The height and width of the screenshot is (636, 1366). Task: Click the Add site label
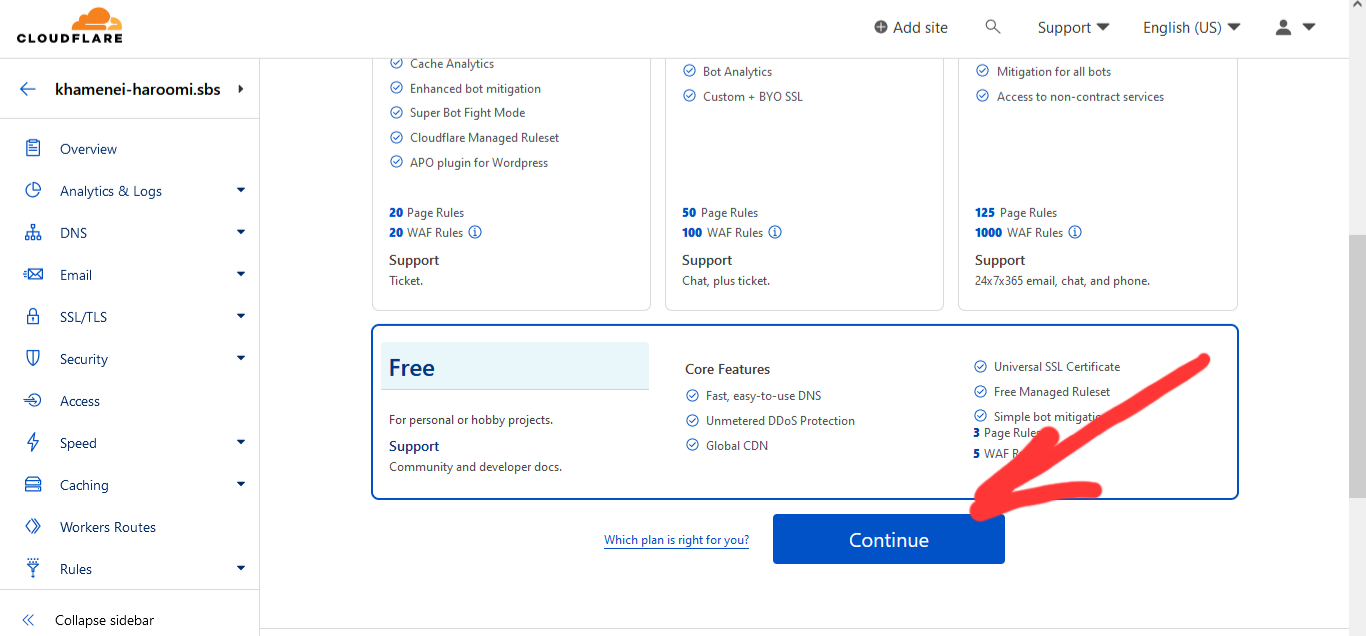(x=920, y=27)
